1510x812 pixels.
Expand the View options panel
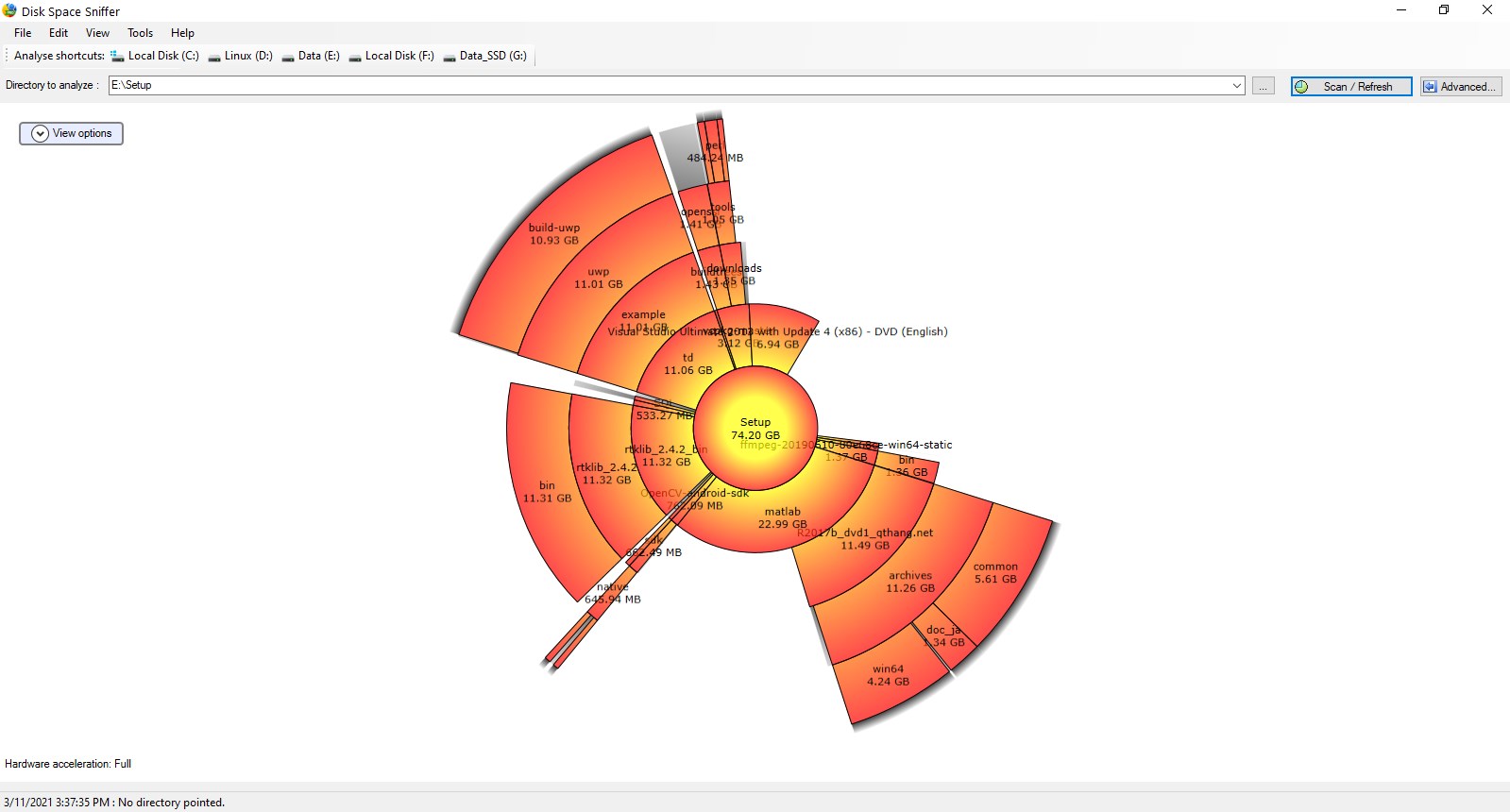71,133
